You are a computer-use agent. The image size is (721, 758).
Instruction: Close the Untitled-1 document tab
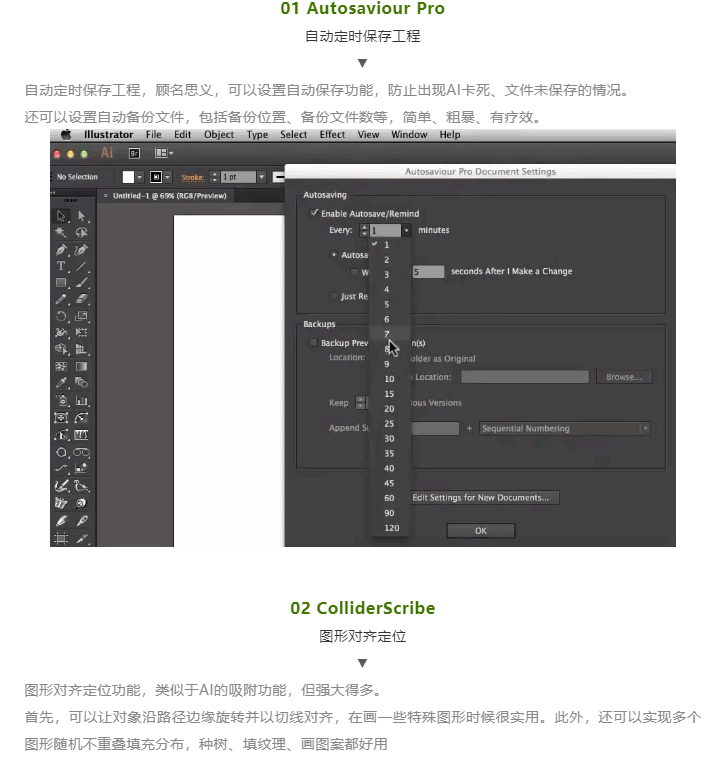pos(105,196)
